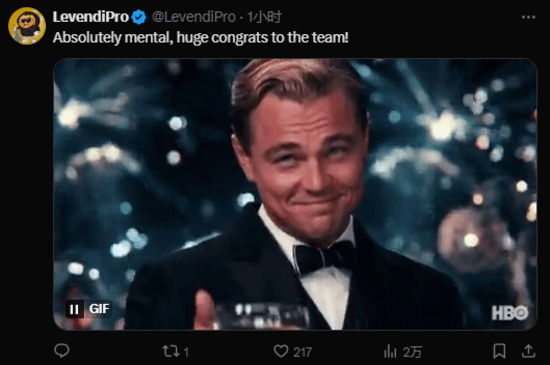The width and height of the screenshot is (550, 365).
Task: Click the 1小时 timestamp
Action: 264,17
